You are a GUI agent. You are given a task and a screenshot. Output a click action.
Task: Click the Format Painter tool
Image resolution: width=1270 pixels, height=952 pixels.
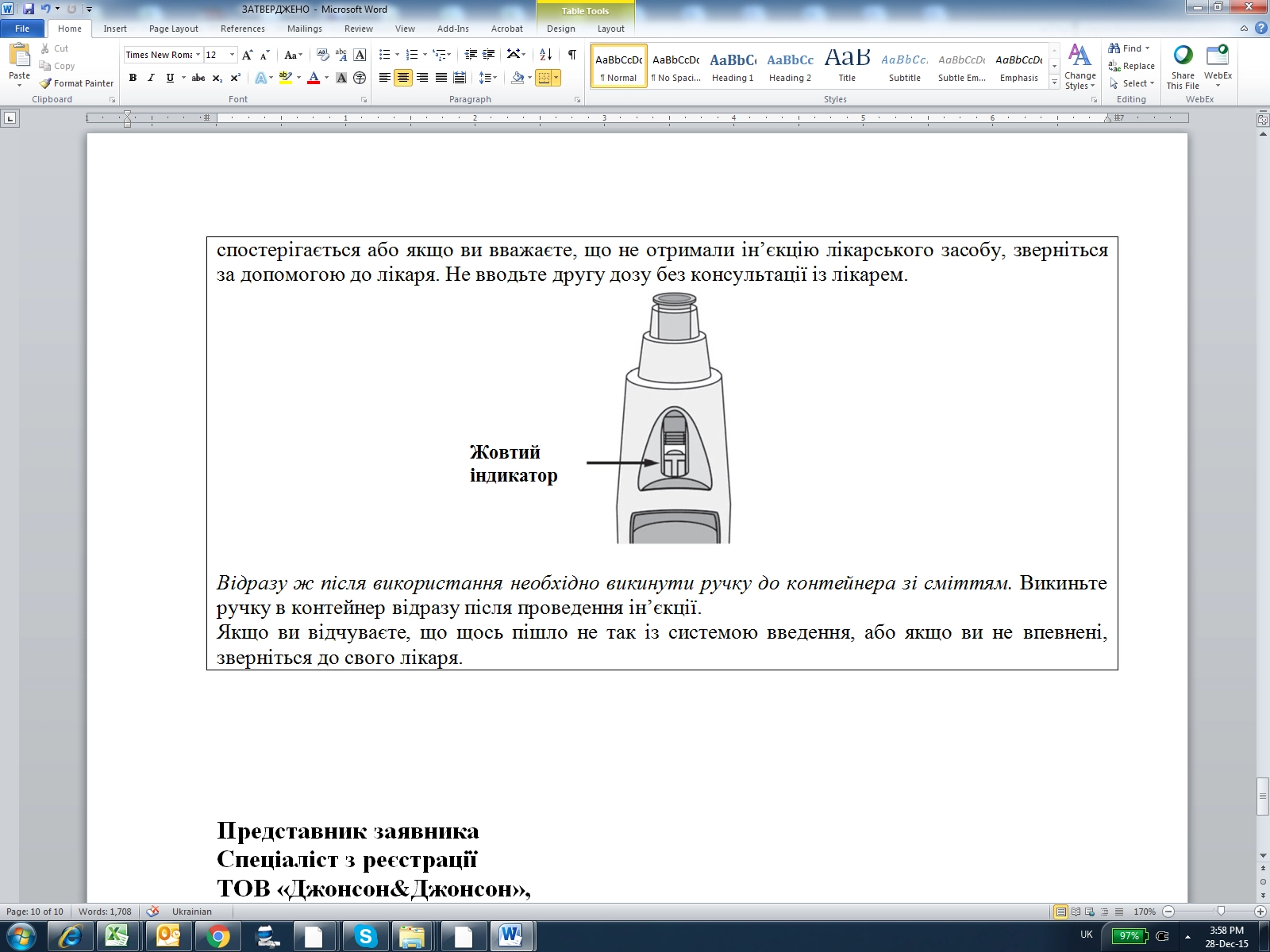(77, 83)
